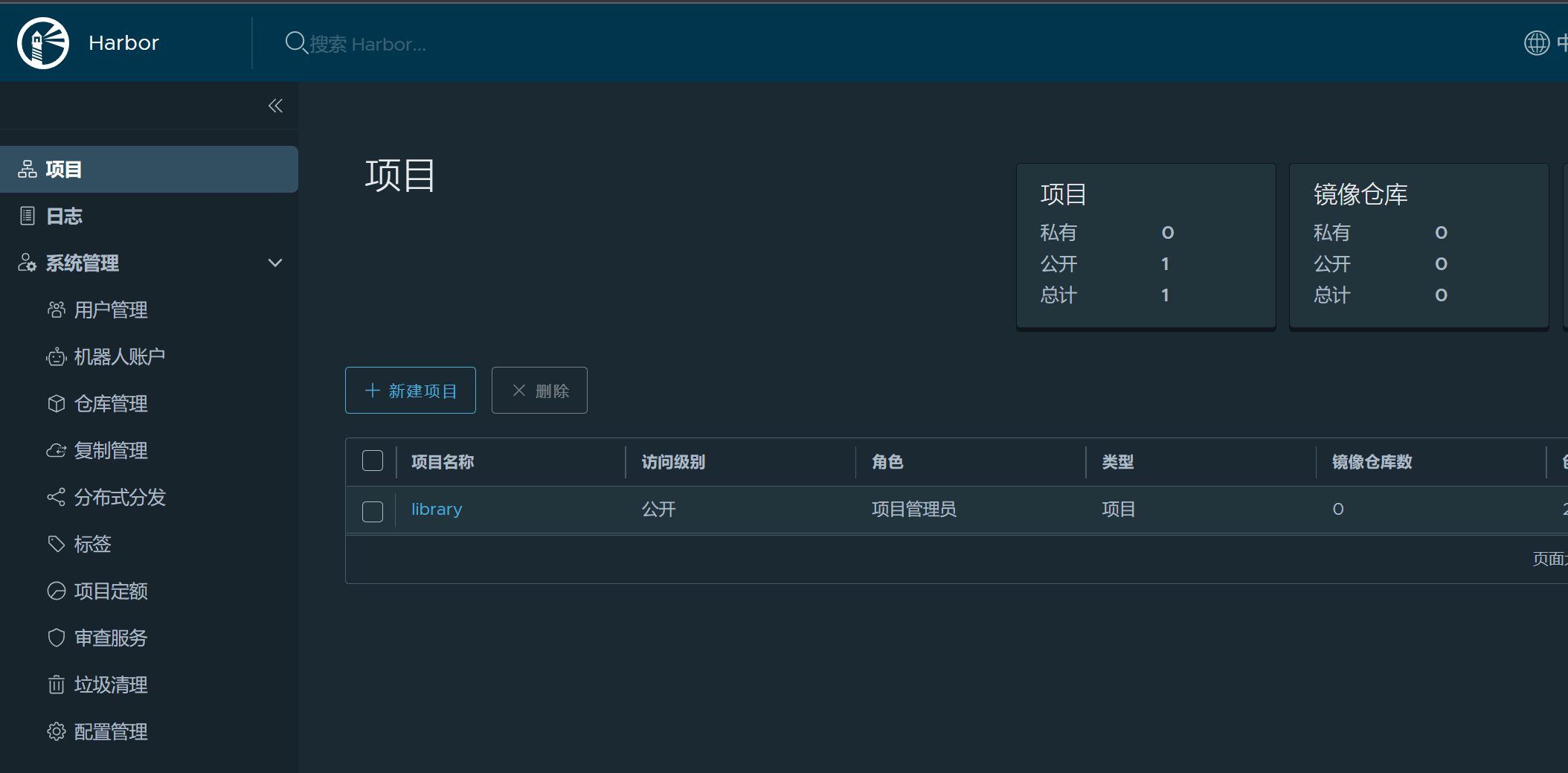Screen dimensions: 1568x773
Task: Select all projects via header checkbox
Action: pyautogui.click(x=372, y=461)
